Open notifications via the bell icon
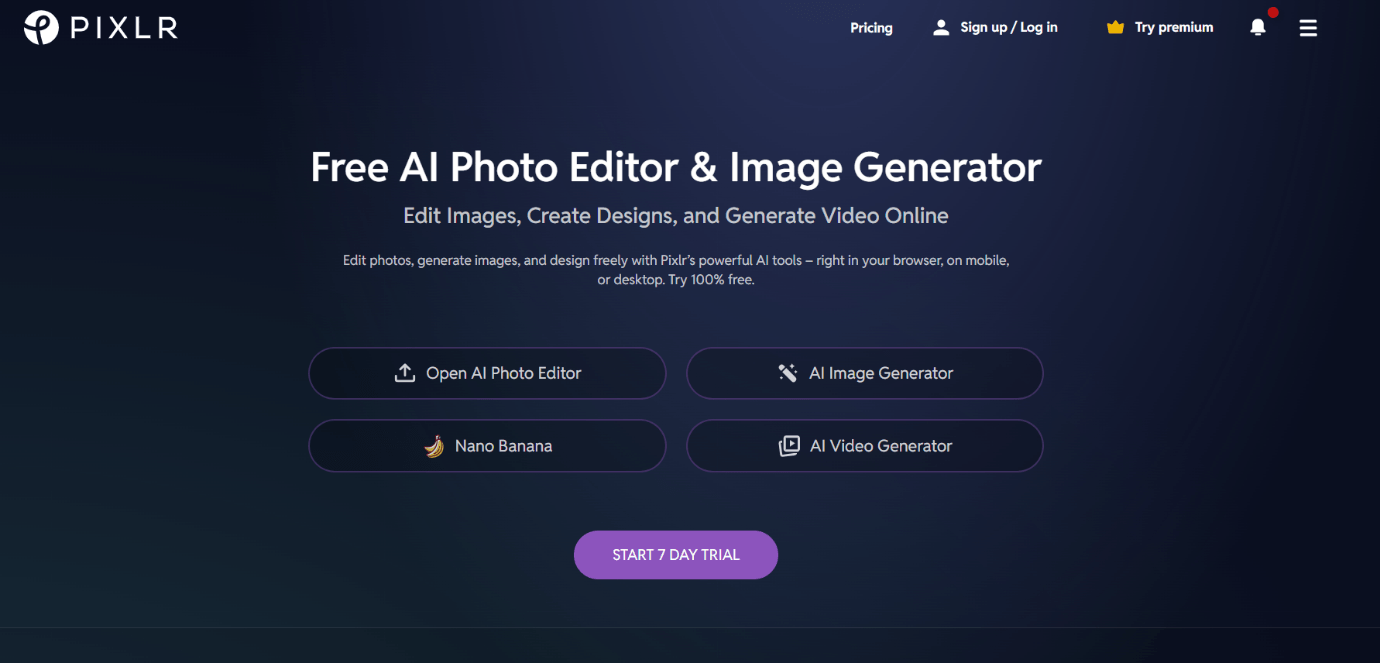Viewport: 1380px width, 663px height. (1258, 28)
